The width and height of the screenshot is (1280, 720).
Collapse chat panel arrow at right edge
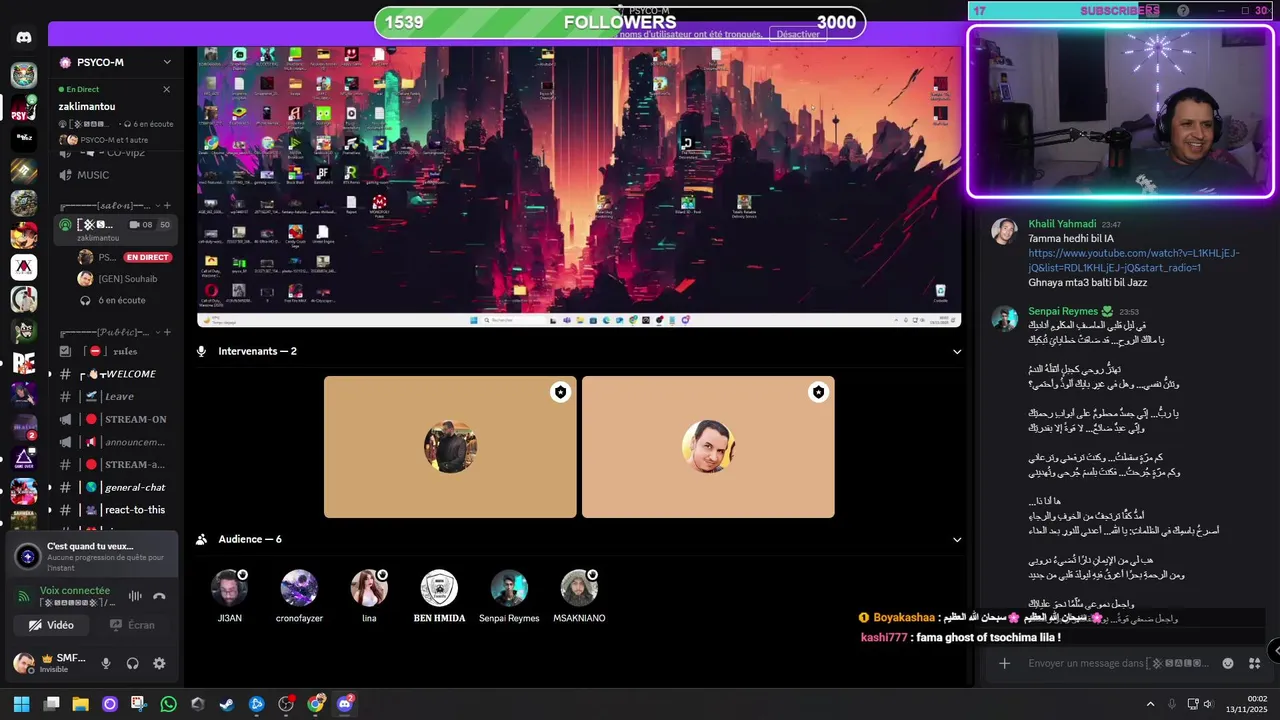pos(1274,651)
